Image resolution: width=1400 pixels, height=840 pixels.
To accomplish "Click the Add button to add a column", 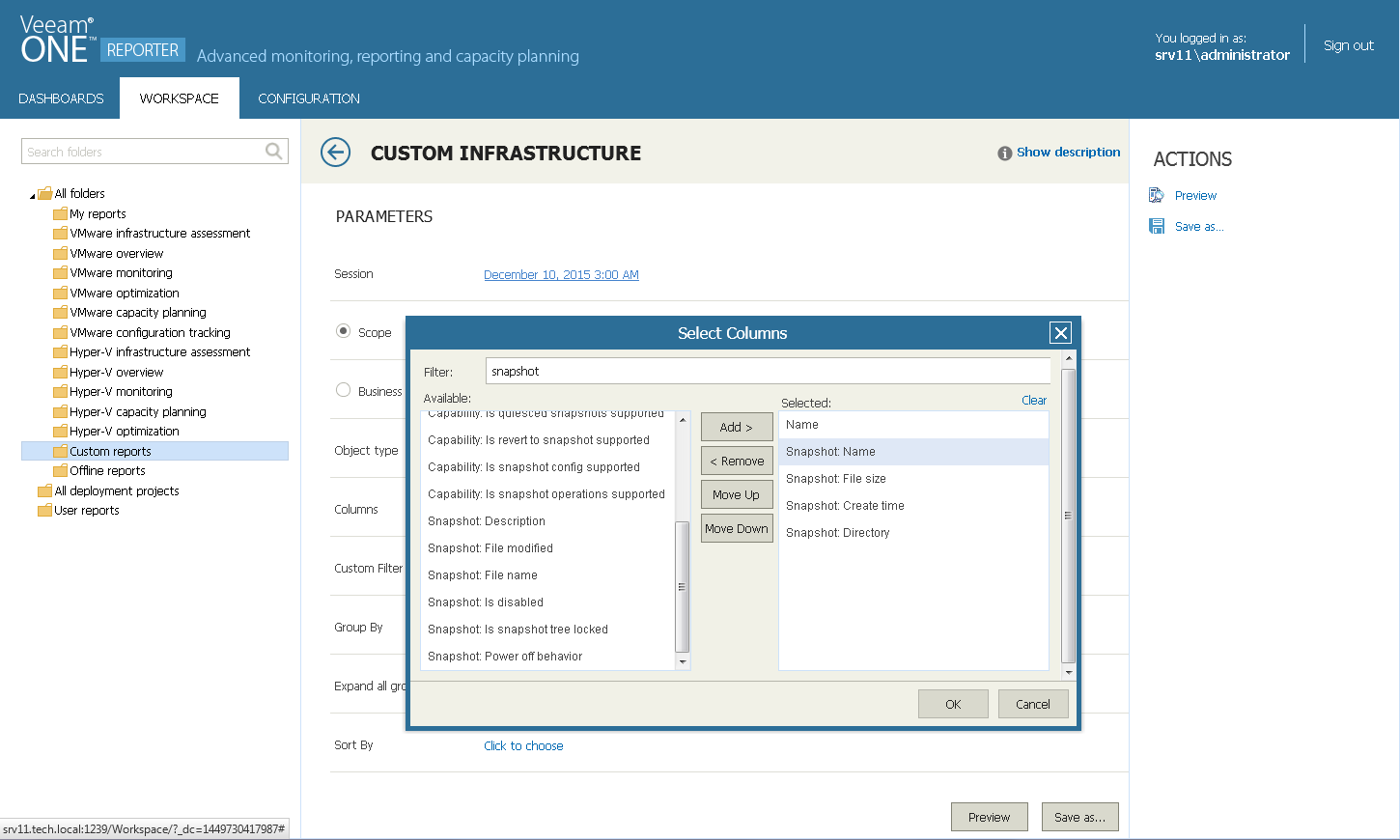I will (x=736, y=426).
